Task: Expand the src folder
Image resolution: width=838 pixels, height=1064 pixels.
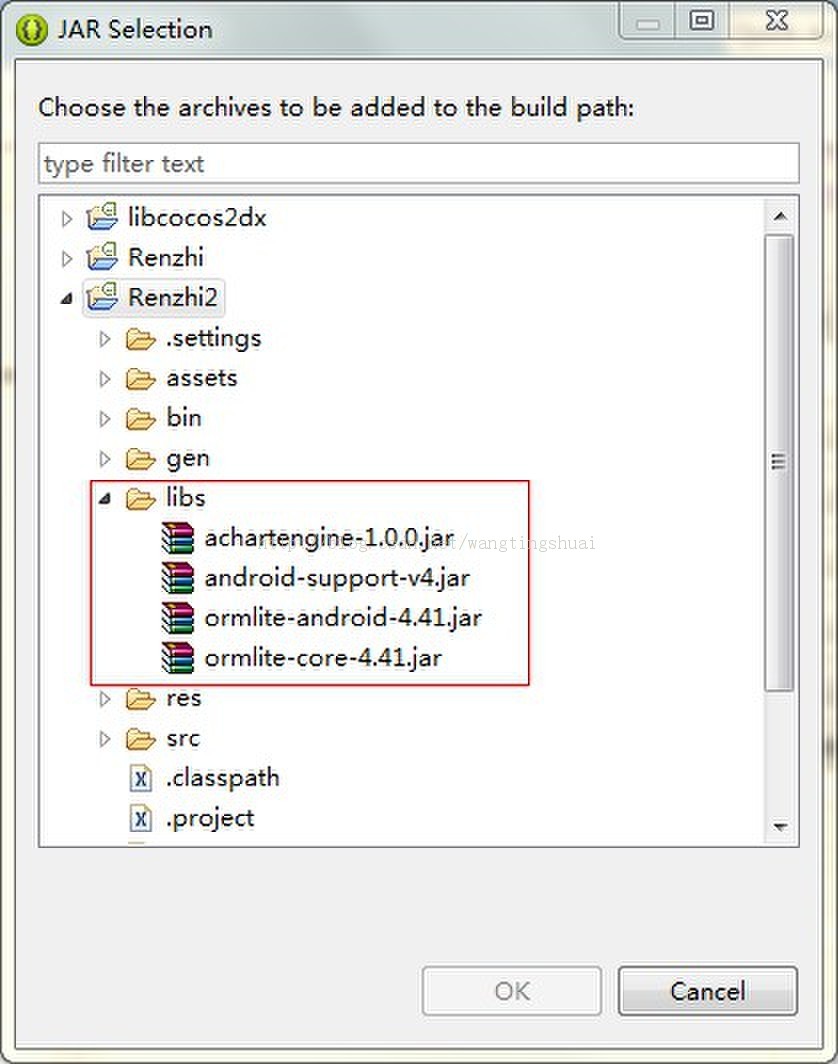Action: (x=104, y=739)
